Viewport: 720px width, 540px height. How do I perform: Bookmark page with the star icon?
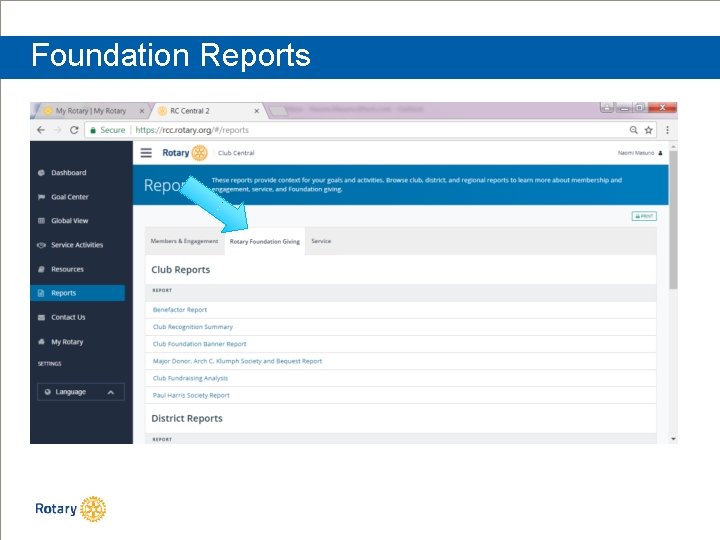[648, 130]
